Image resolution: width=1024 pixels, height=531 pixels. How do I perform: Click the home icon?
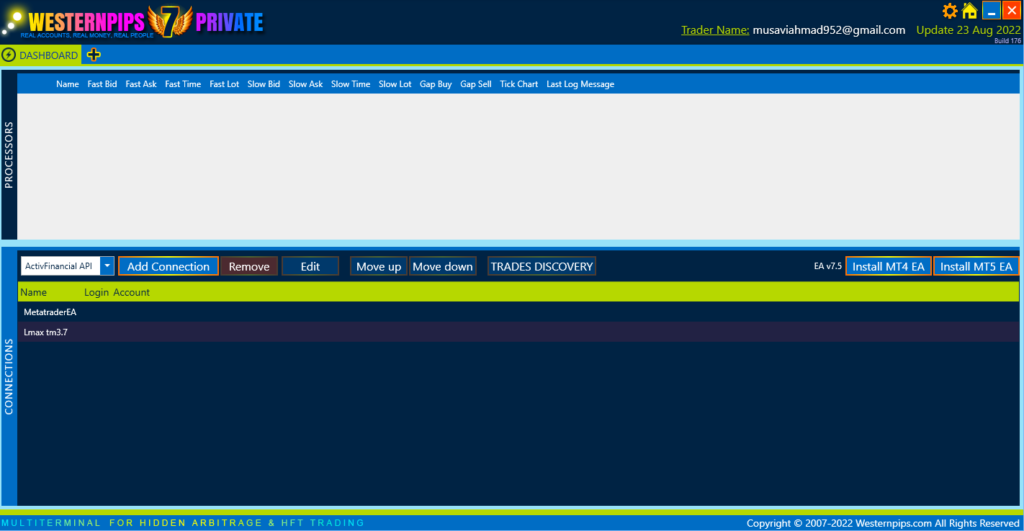click(x=970, y=11)
